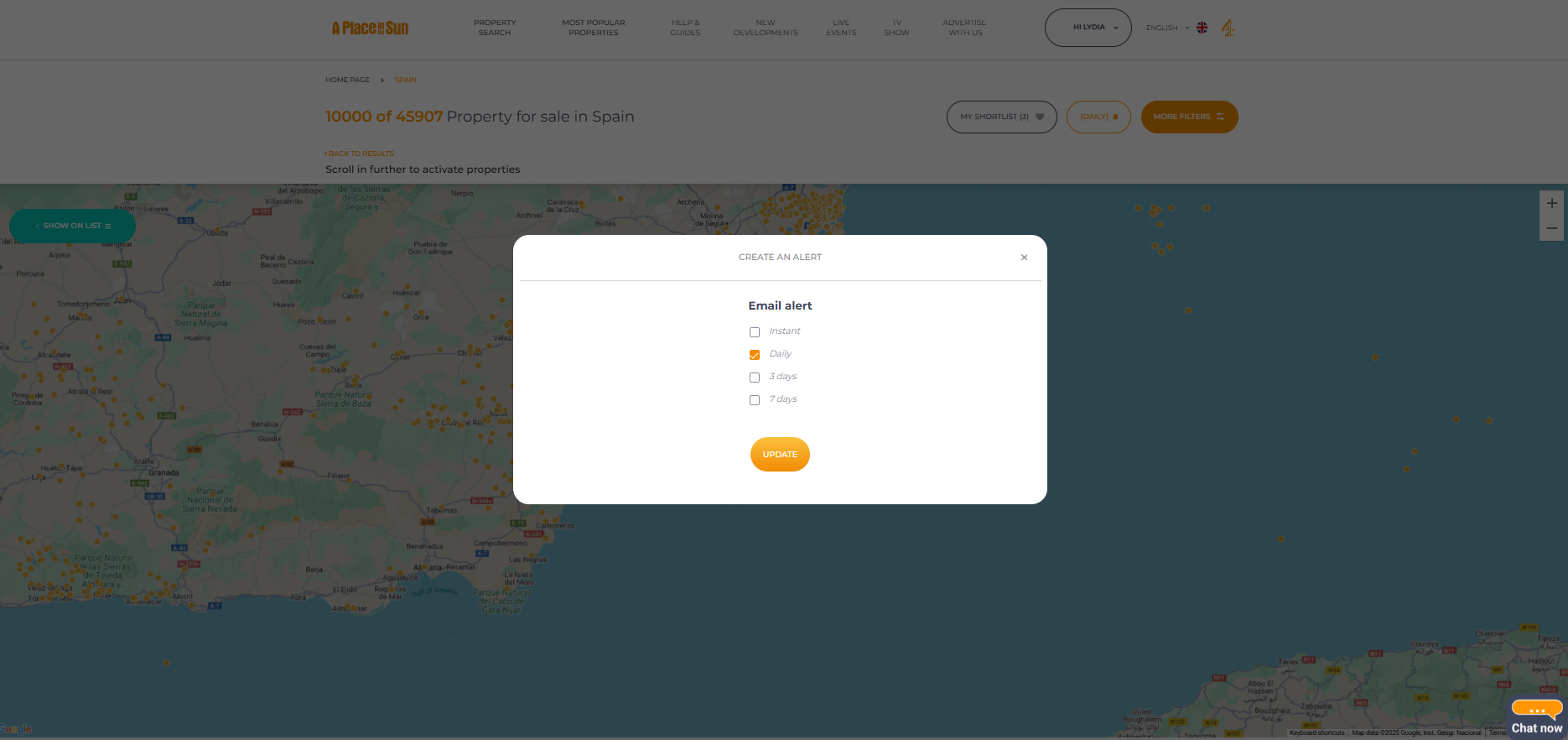The height and width of the screenshot is (740, 1568).
Task: Click the UK flag language icon
Action: 1202,28
